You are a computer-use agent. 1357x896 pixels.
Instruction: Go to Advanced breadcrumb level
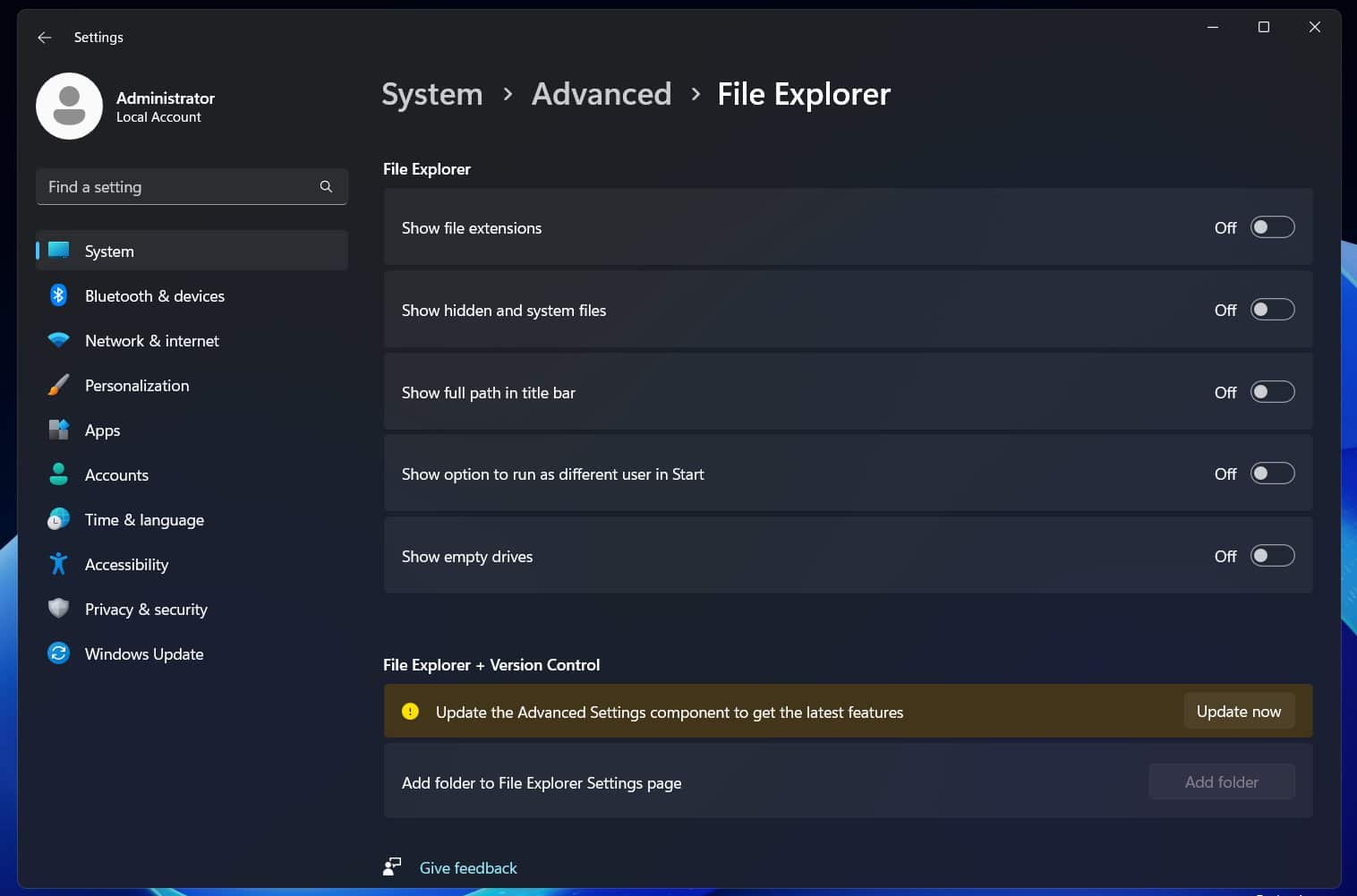(601, 94)
